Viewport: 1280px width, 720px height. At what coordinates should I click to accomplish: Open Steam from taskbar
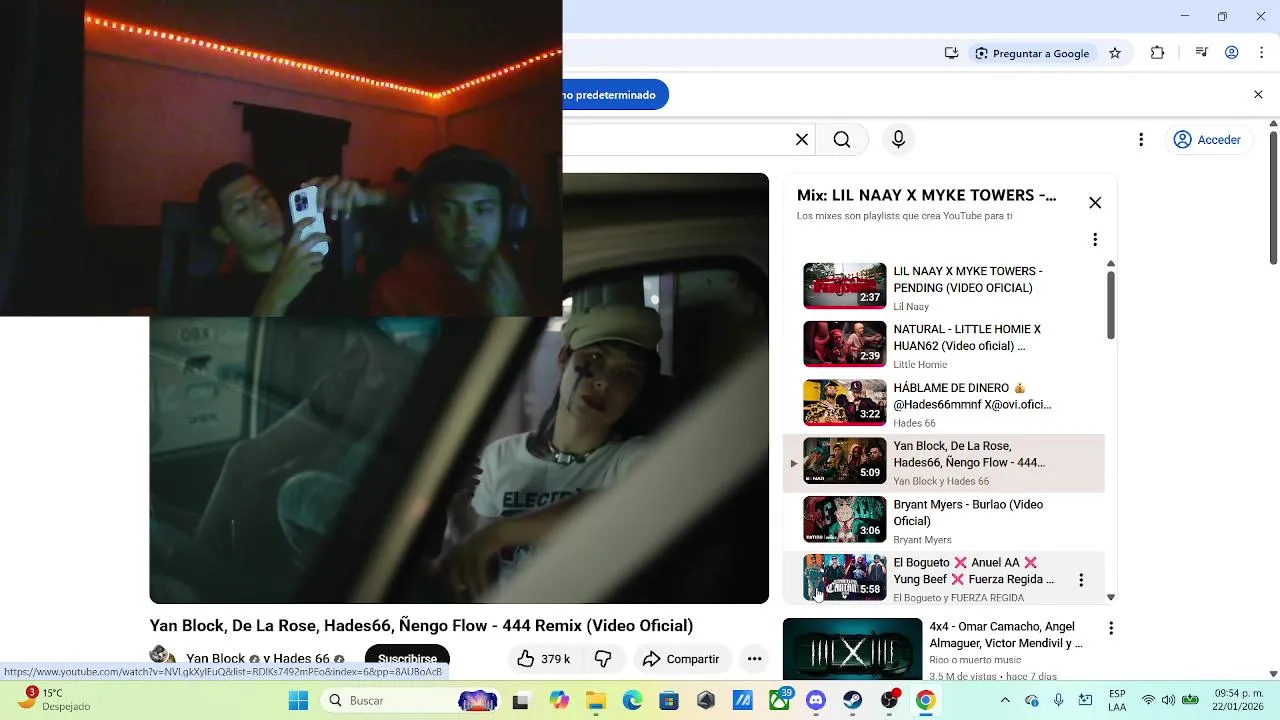tap(853, 701)
